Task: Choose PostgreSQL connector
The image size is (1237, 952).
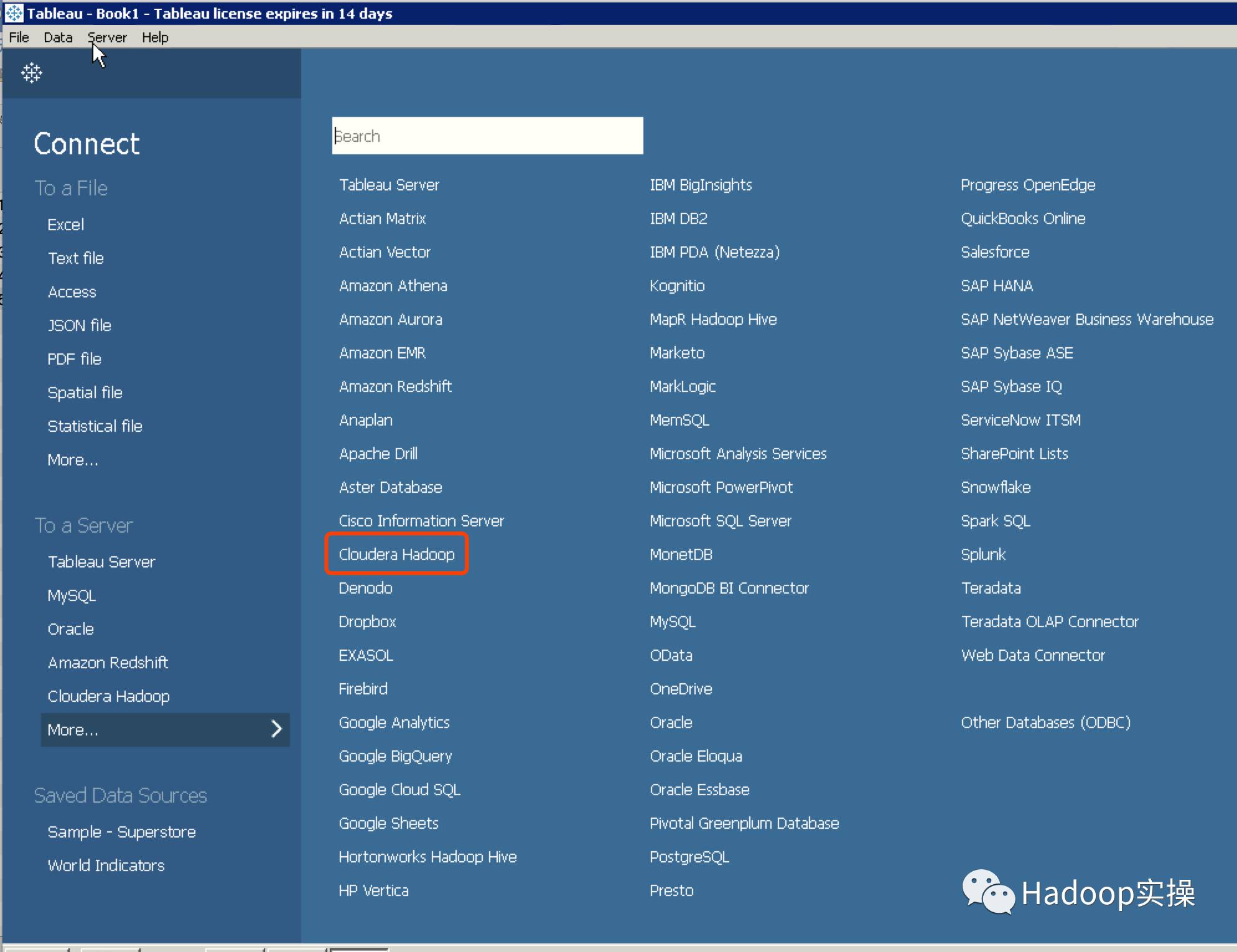Action: click(689, 857)
